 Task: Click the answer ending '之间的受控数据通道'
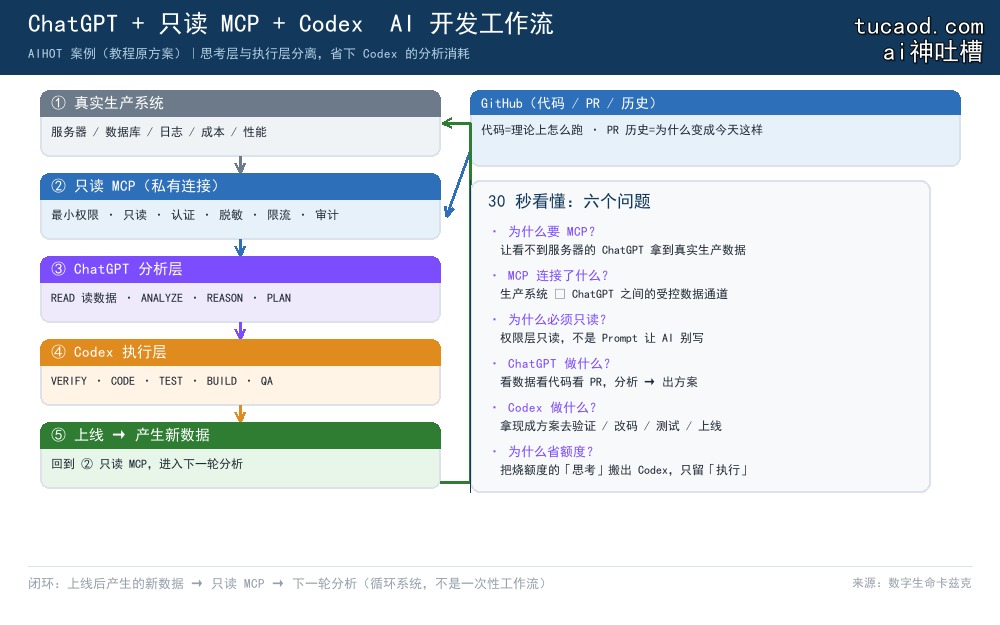614,294
